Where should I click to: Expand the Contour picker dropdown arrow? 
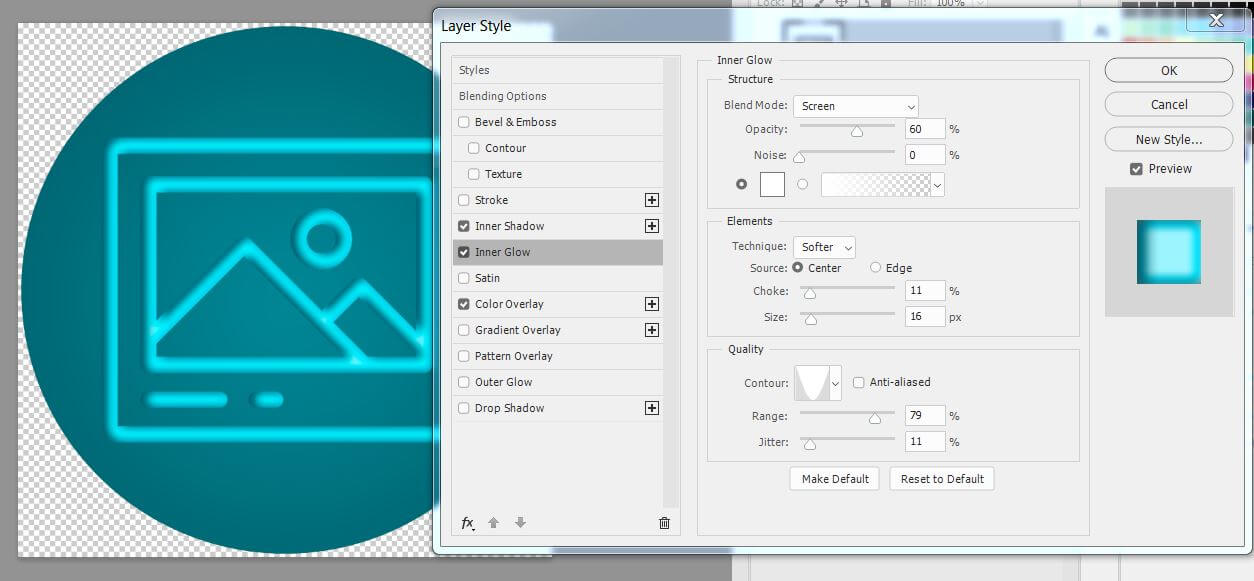(x=835, y=383)
